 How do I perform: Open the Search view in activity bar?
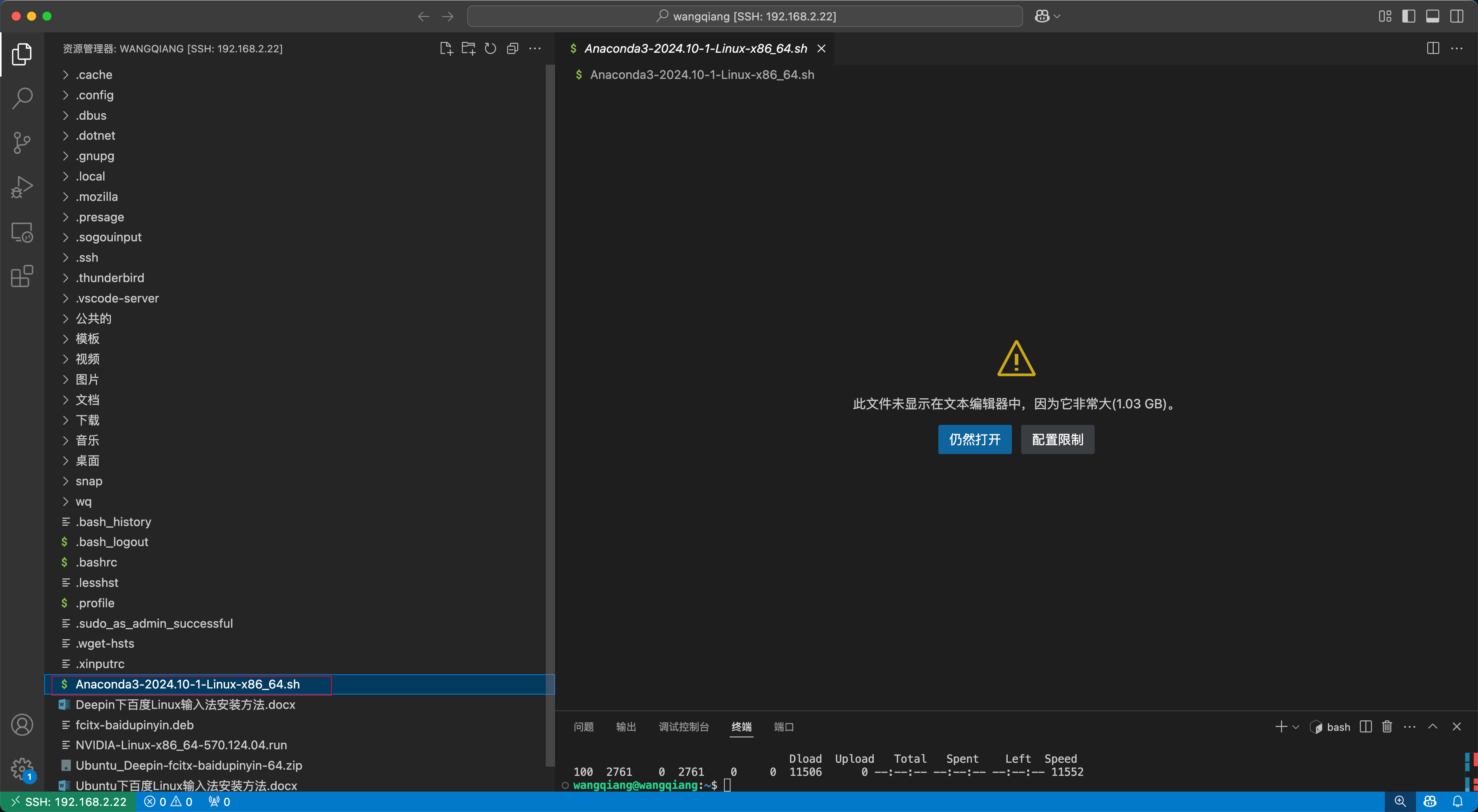click(x=22, y=98)
